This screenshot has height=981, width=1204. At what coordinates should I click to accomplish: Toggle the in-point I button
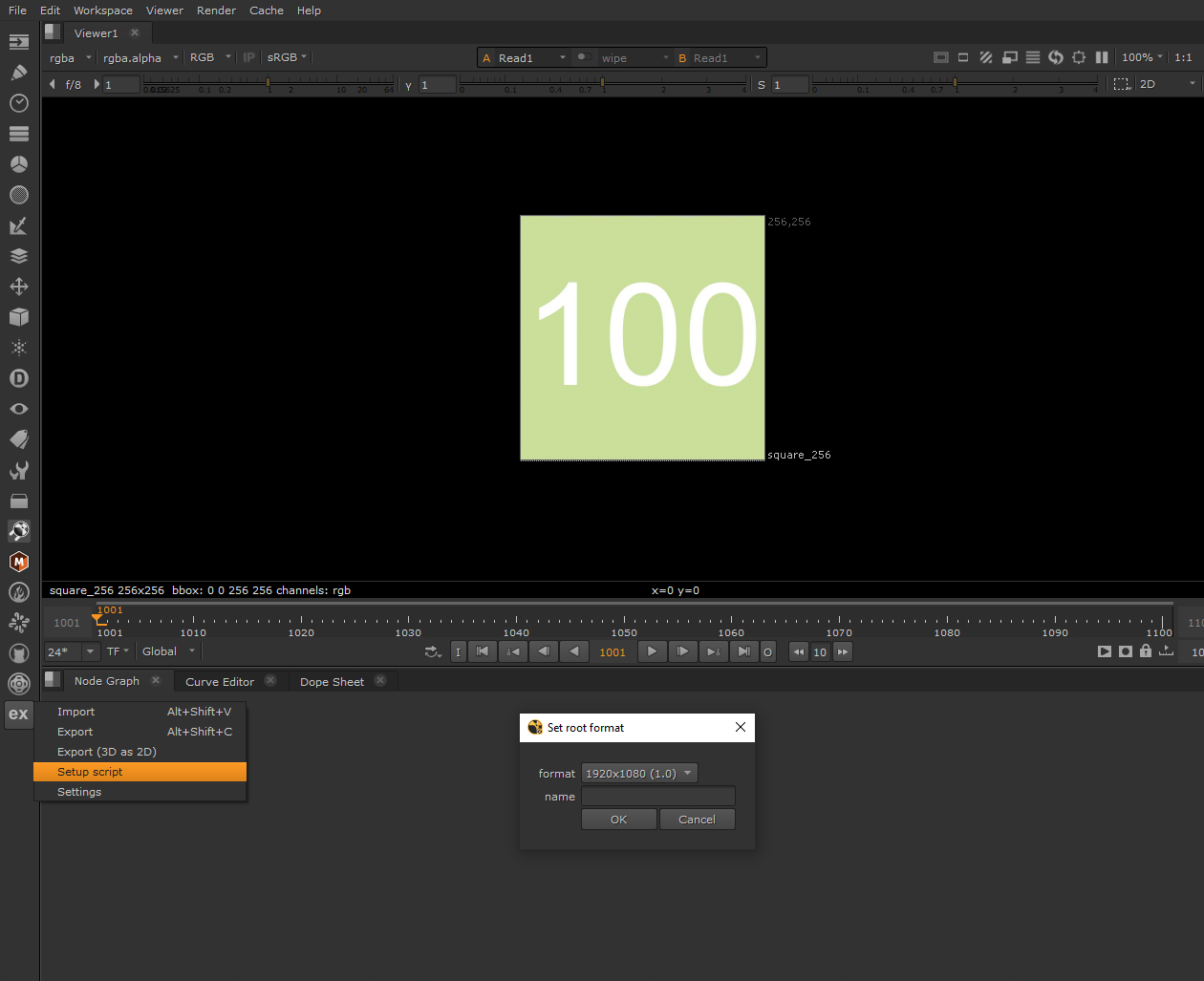[459, 652]
